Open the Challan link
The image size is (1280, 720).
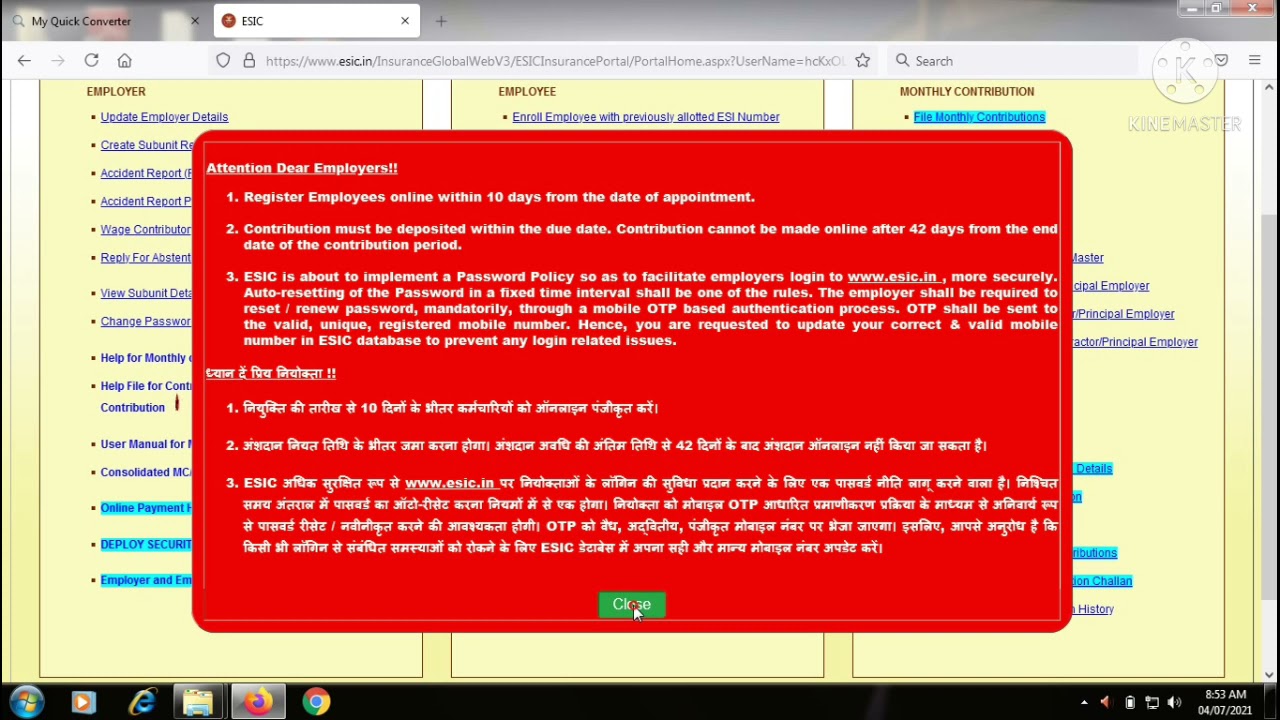pyautogui.click(x=1102, y=581)
